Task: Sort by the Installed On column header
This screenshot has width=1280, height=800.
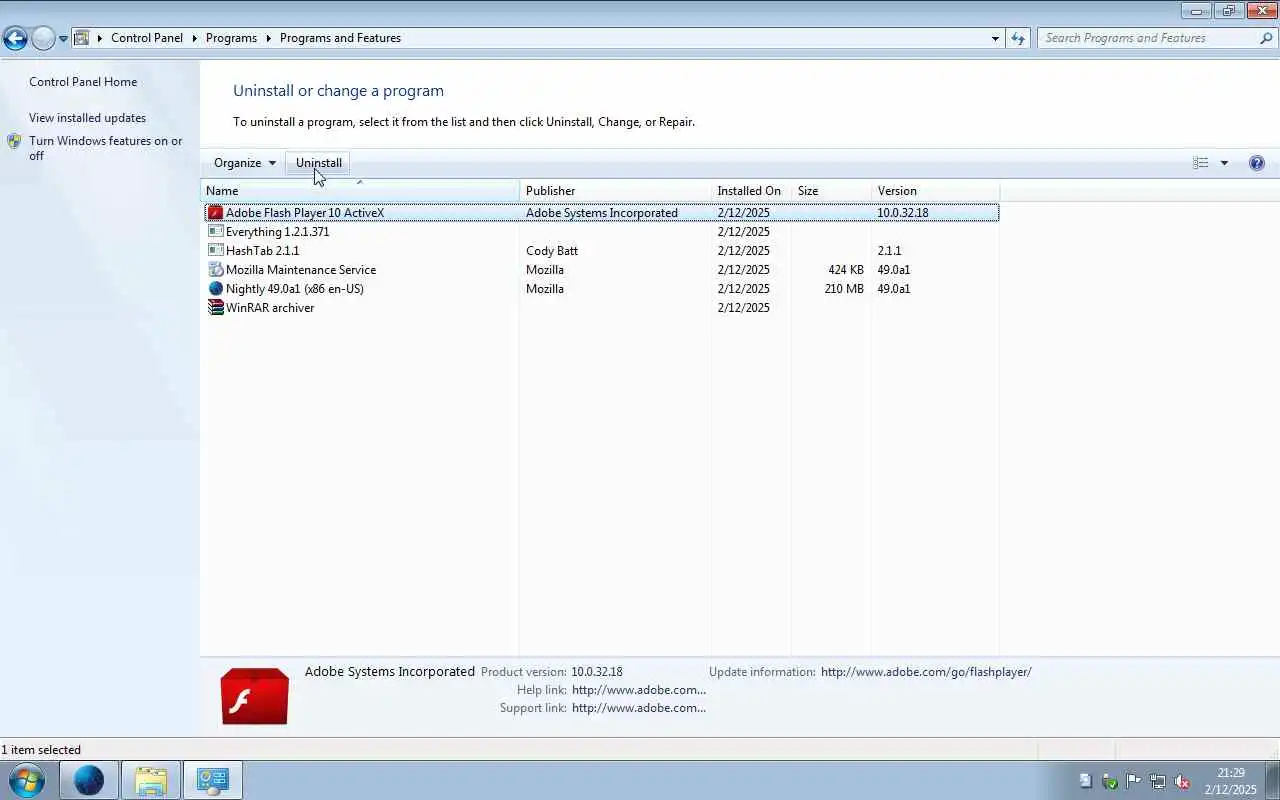Action: coord(751,191)
